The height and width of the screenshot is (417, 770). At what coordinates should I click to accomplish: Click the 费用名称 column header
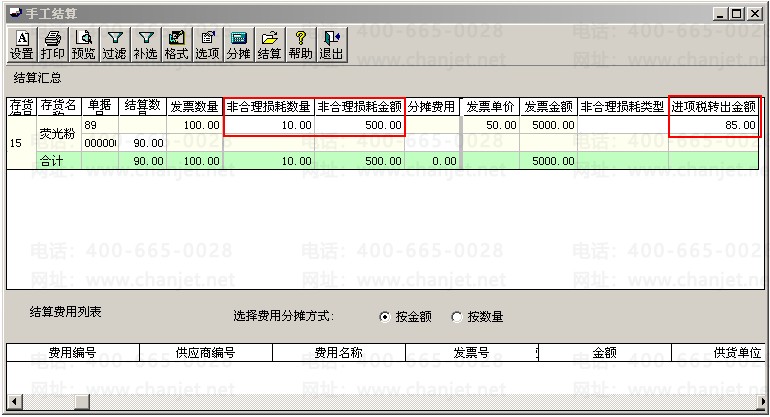click(x=339, y=353)
